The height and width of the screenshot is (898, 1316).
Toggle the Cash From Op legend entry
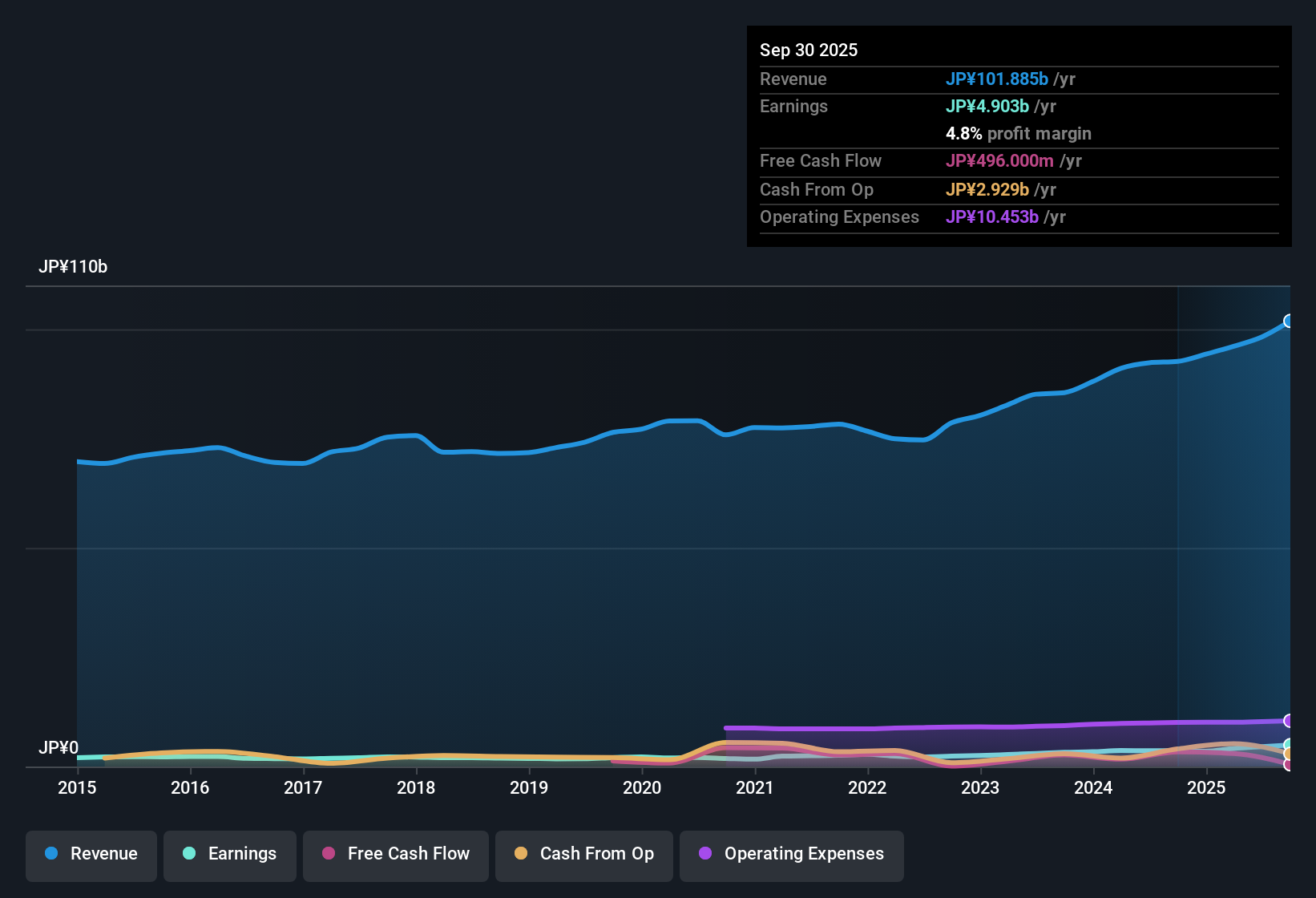(583, 854)
